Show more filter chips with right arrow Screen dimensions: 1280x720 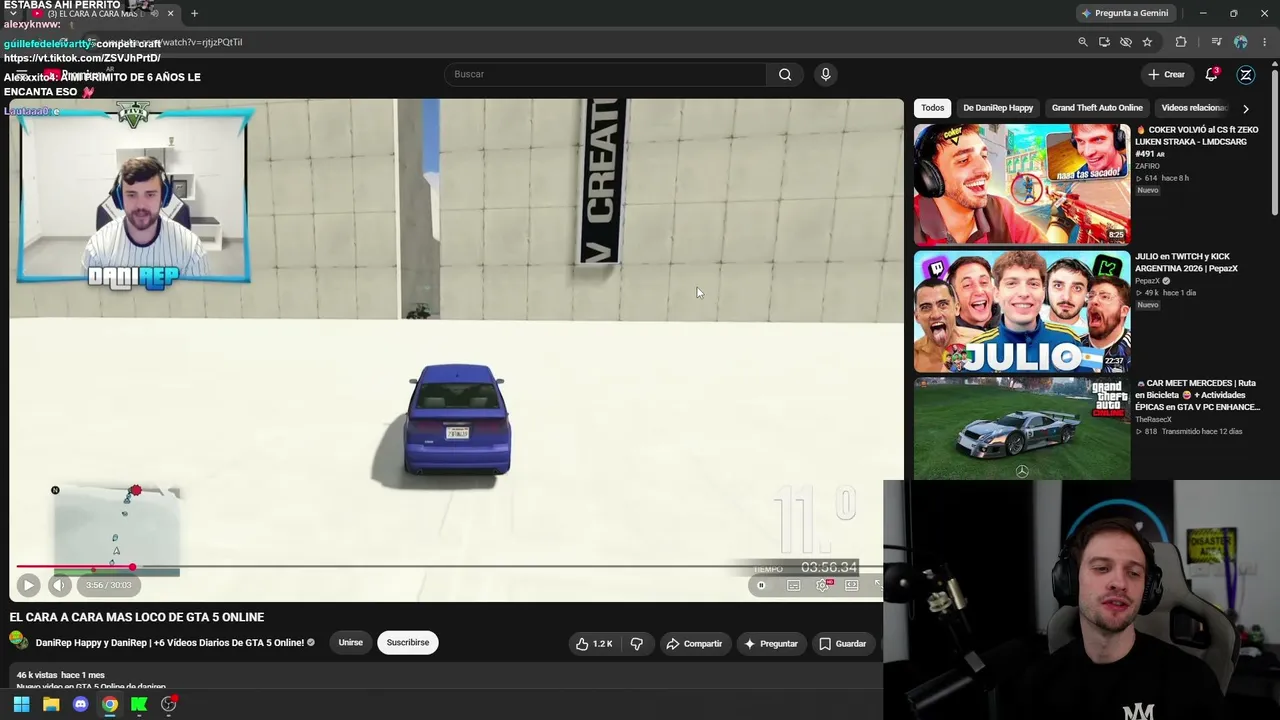click(1246, 108)
